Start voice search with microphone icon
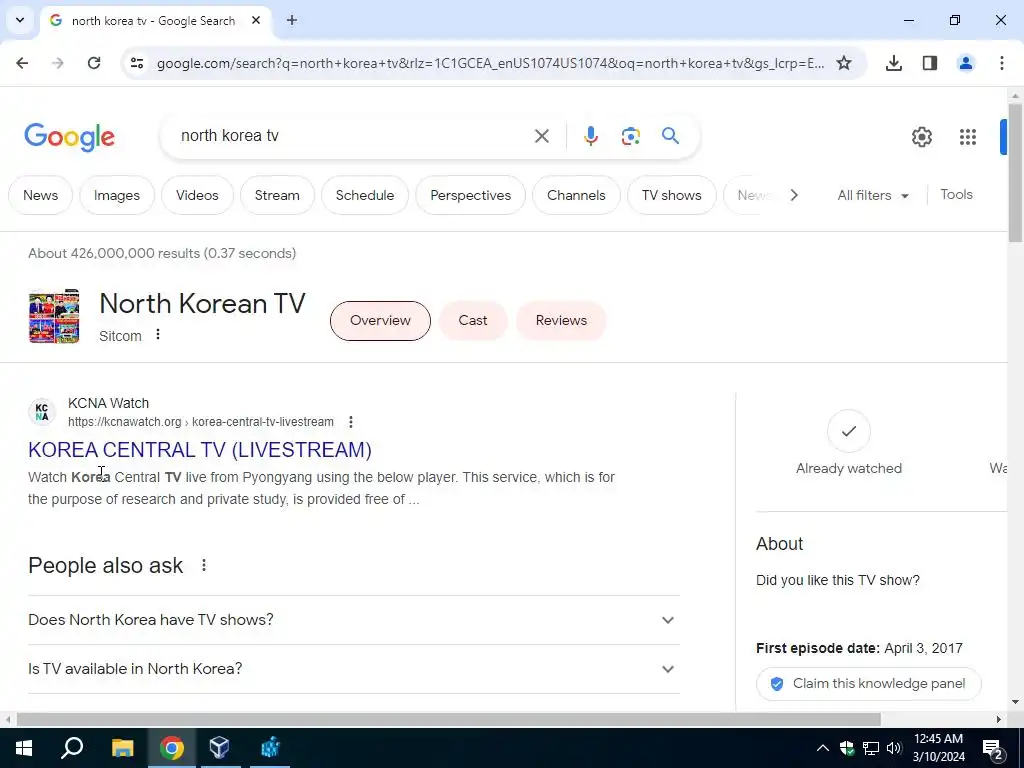 [590, 136]
